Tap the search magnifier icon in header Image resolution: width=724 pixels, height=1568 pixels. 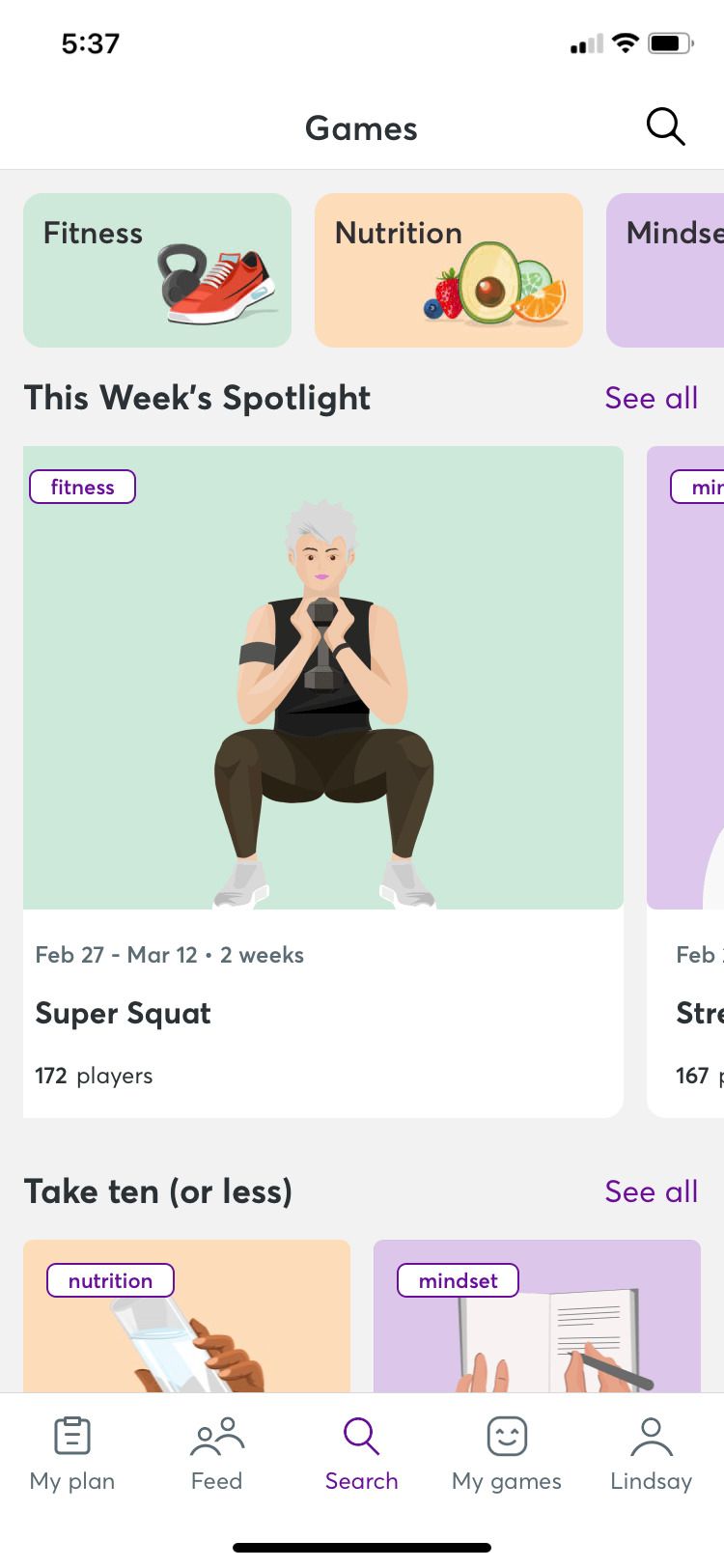(665, 126)
